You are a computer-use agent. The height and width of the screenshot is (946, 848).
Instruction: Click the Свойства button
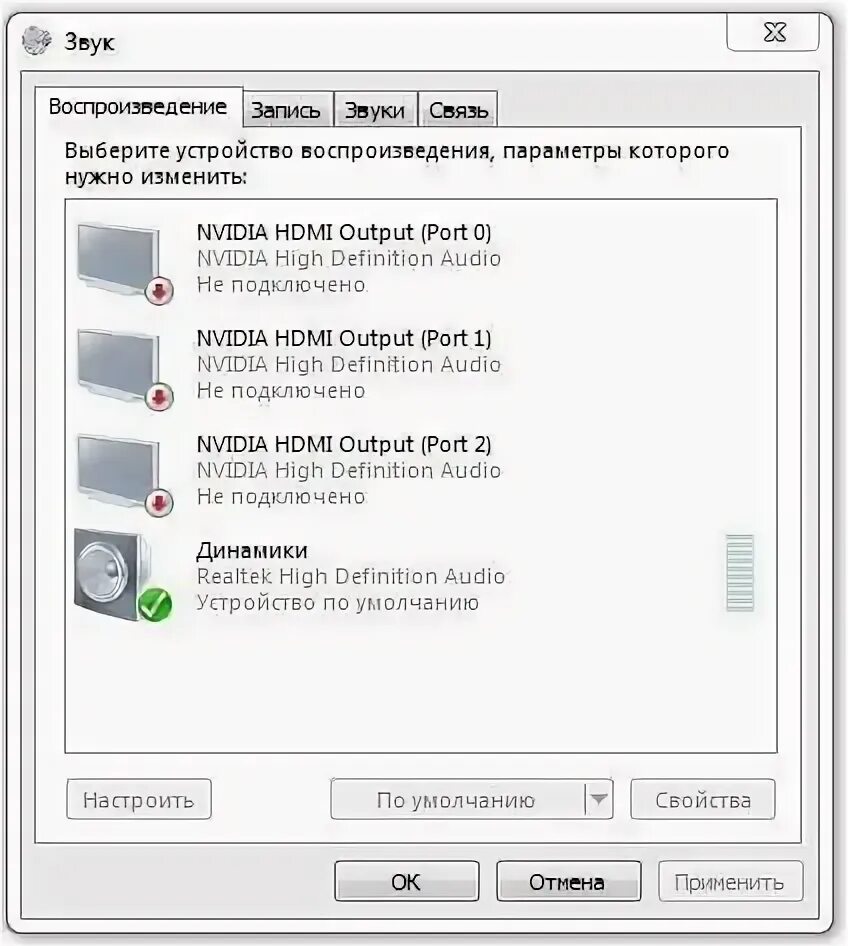pos(703,799)
